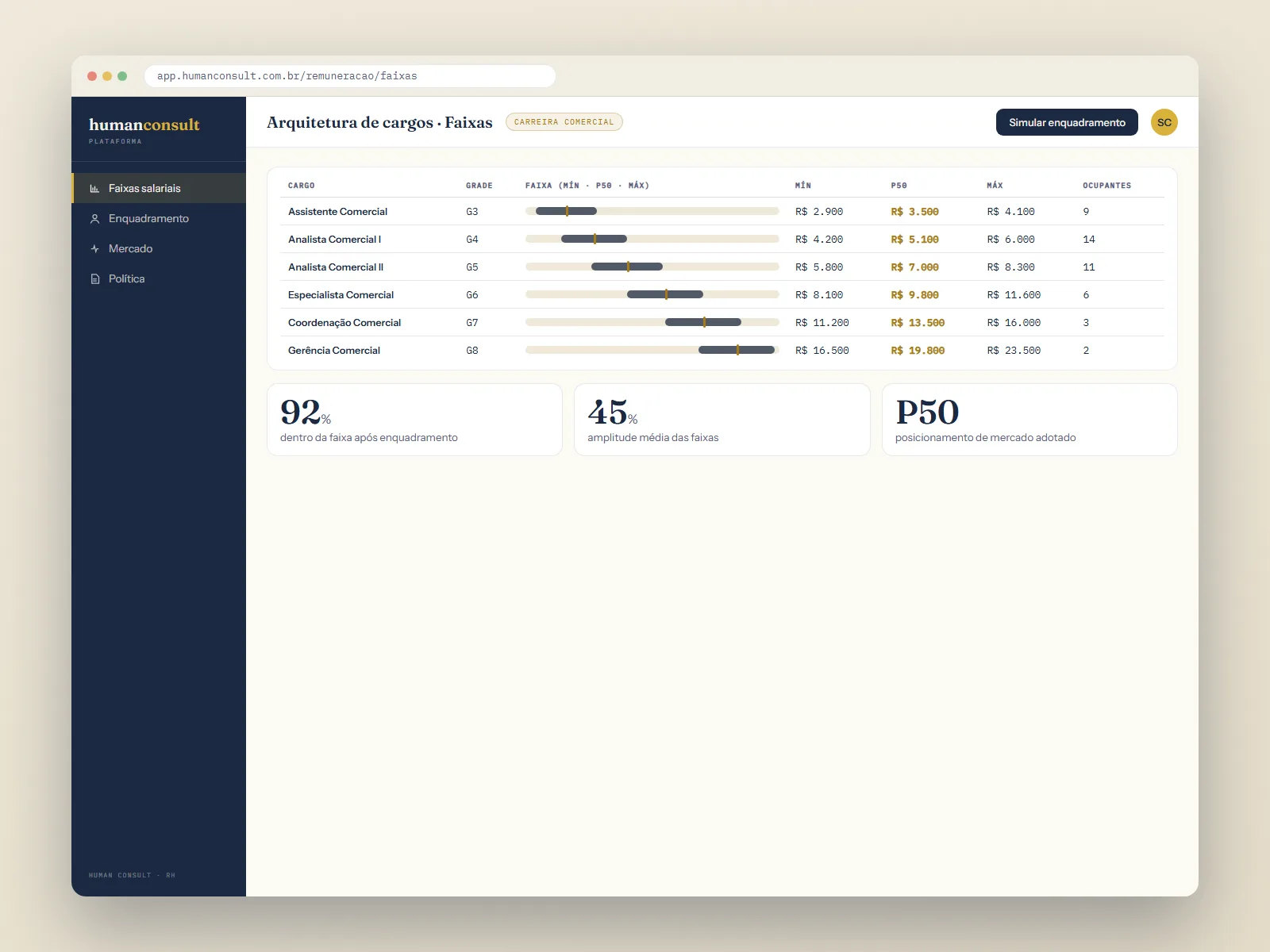This screenshot has height=952, width=1270.
Task: Select the Coordenação Comercial row name
Action: point(344,323)
